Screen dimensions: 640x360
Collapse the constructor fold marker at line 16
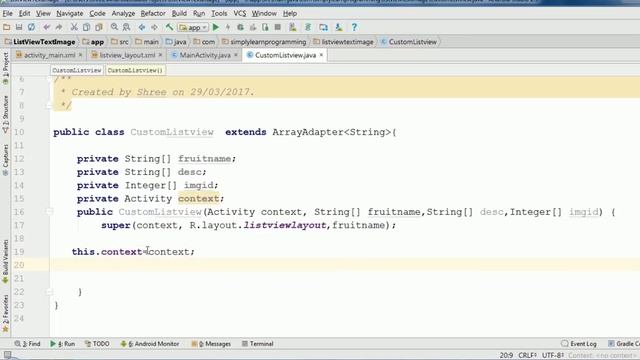point(49,211)
